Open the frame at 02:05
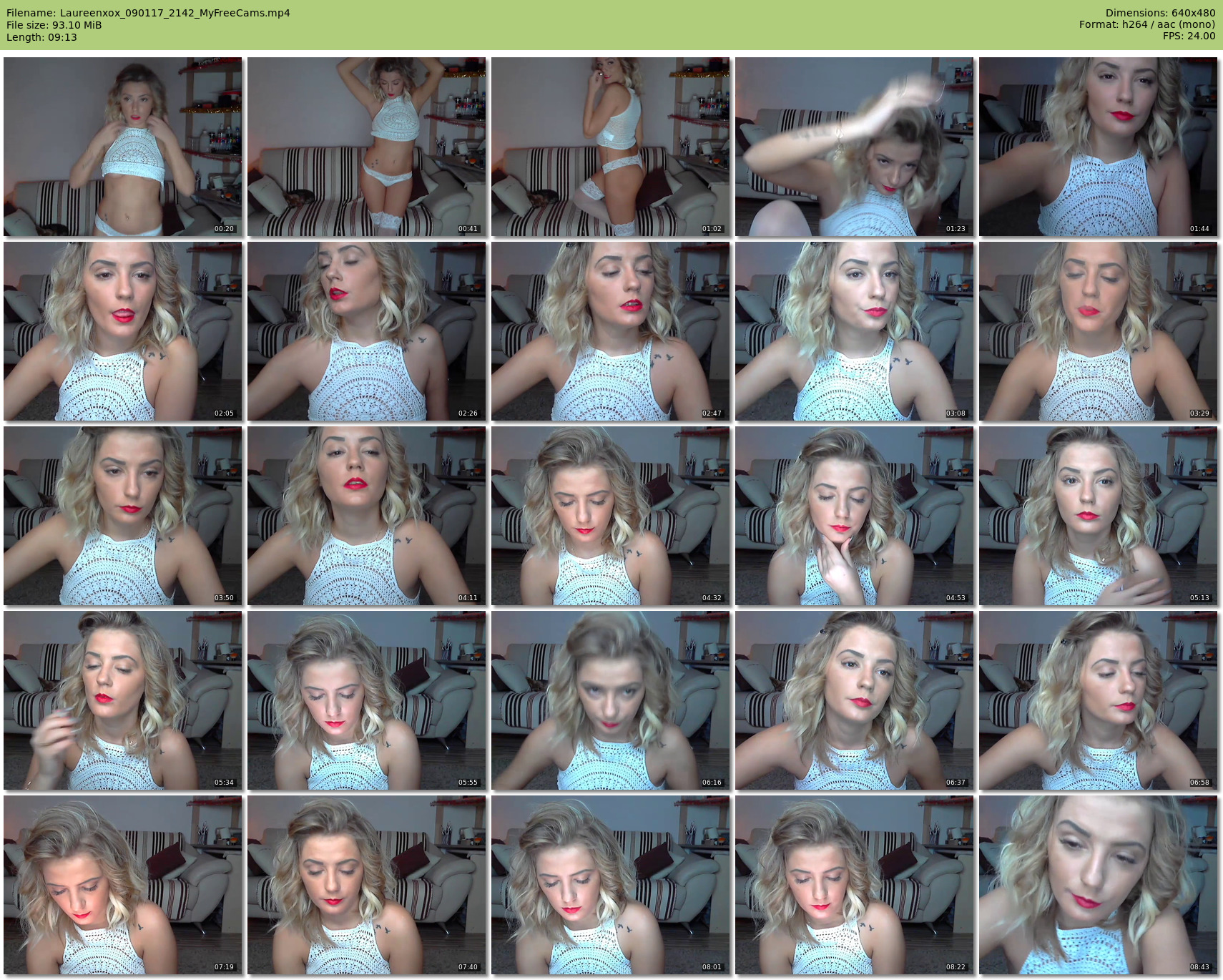The image size is (1223, 980). (122, 331)
